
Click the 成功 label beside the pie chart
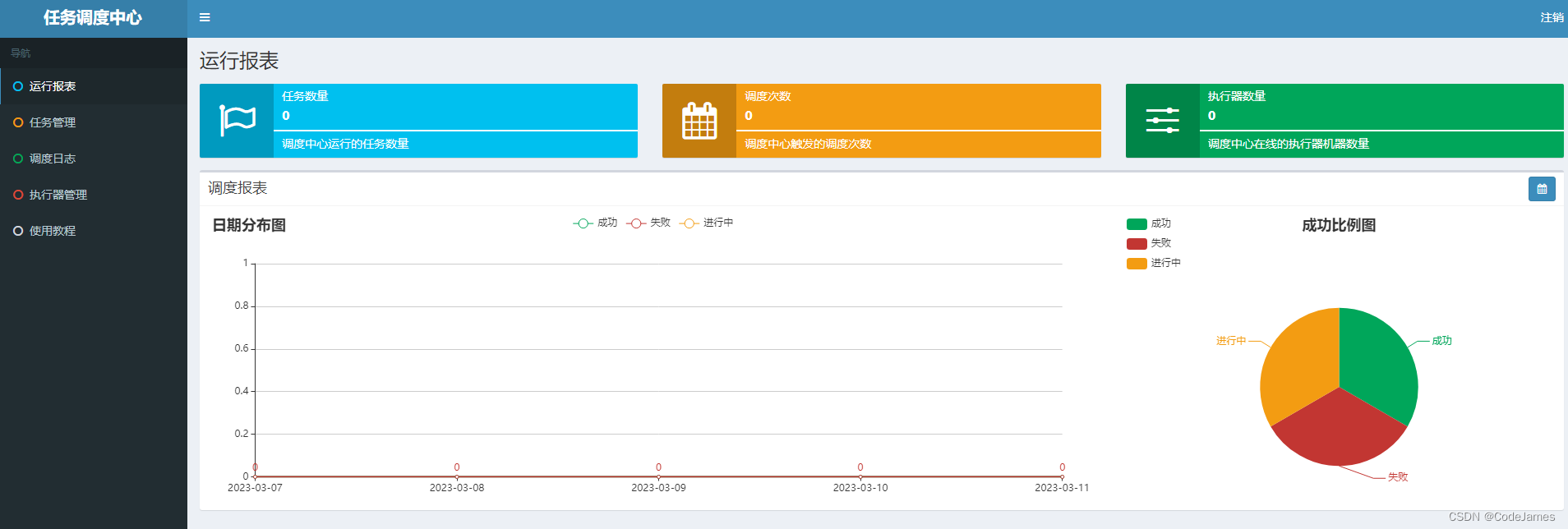coord(1442,341)
